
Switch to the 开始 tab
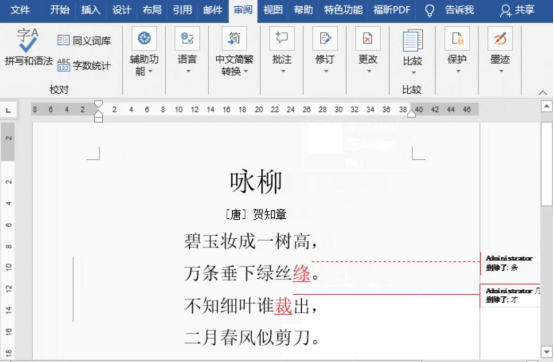click(59, 10)
